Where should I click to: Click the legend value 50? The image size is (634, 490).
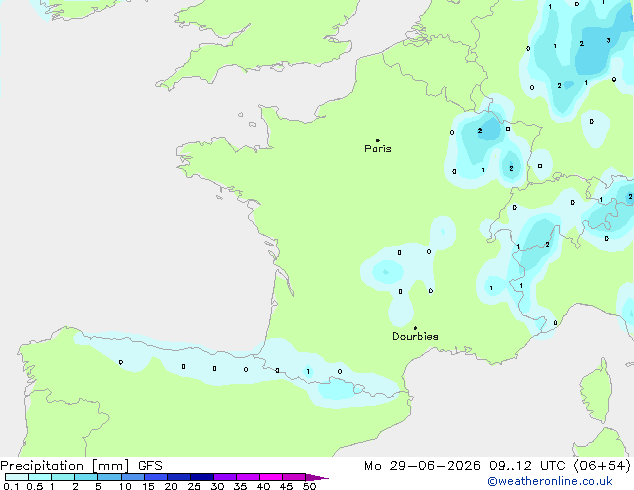(309, 486)
